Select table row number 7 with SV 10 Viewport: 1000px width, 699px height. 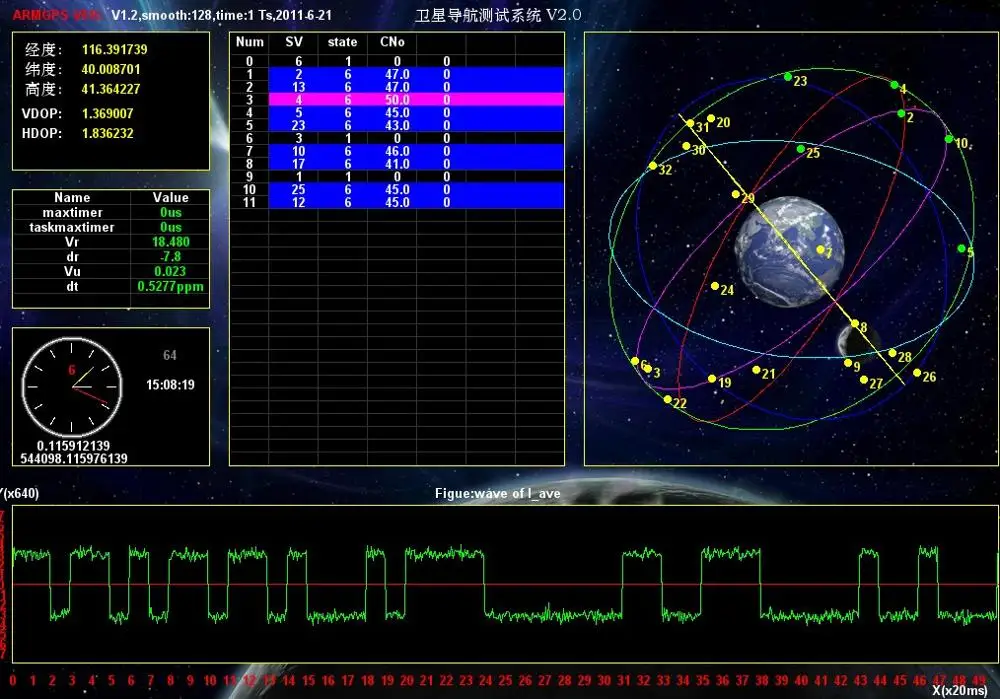pyautogui.click(x=397, y=151)
